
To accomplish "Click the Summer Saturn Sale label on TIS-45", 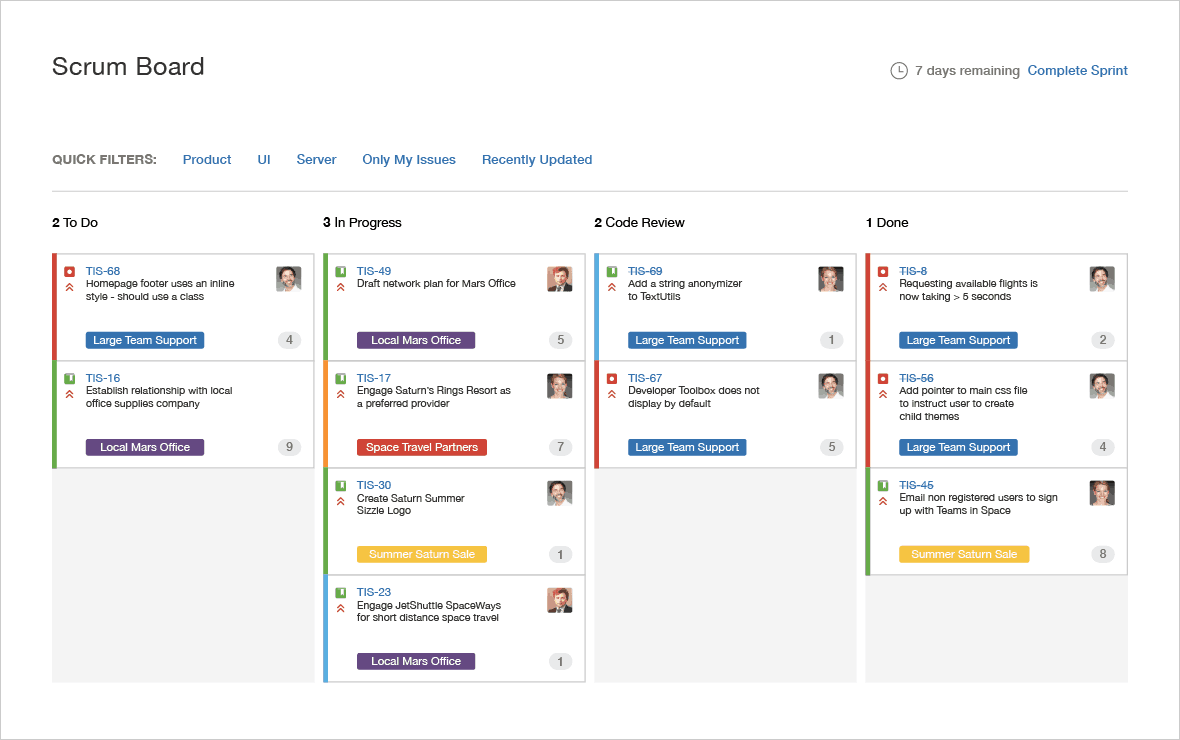I will [964, 554].
